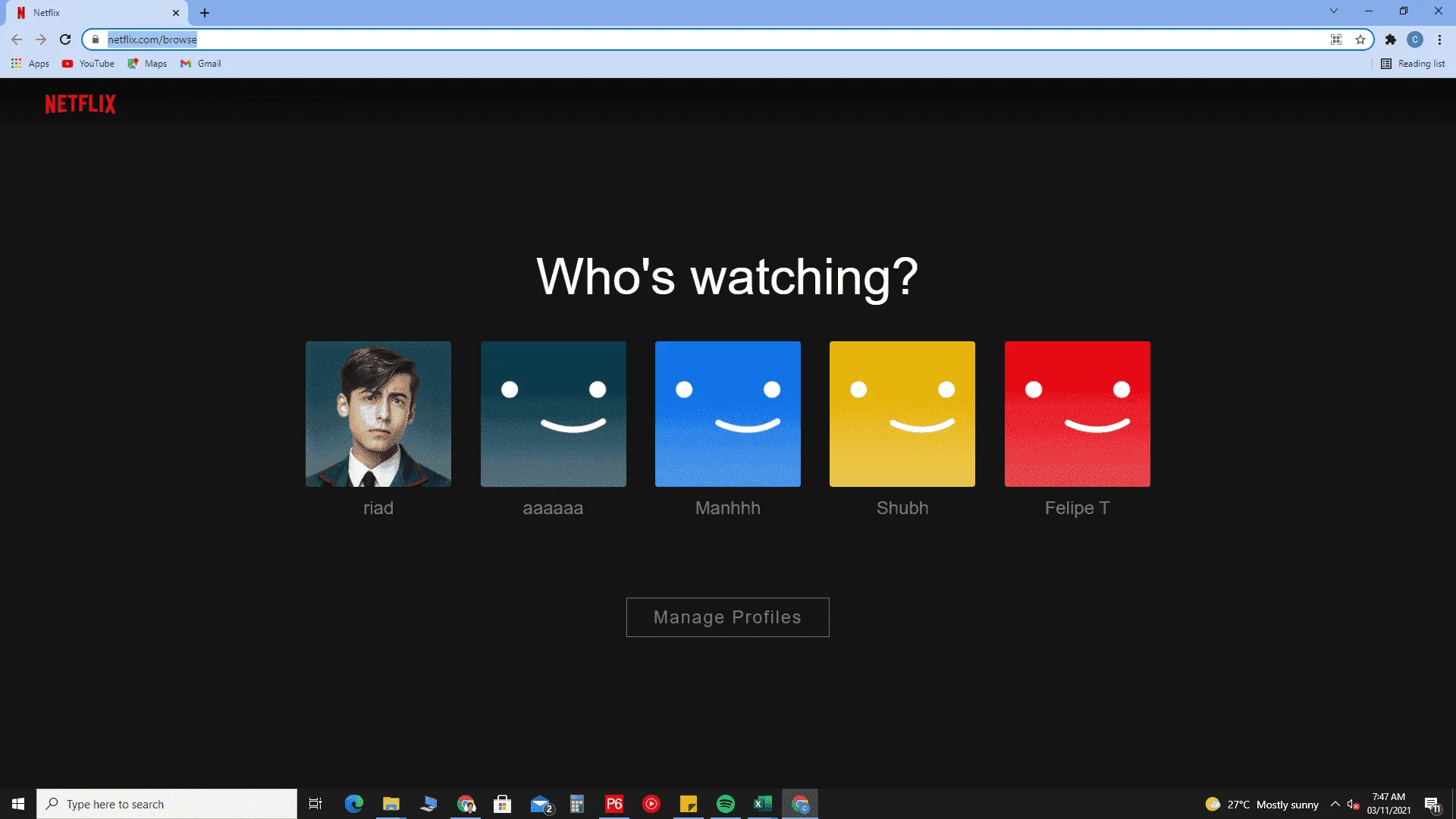The image size is (1456, 819).
Task: Click the muted volume tray icon
Action: pyautogui.click(x=1353, y=804)
